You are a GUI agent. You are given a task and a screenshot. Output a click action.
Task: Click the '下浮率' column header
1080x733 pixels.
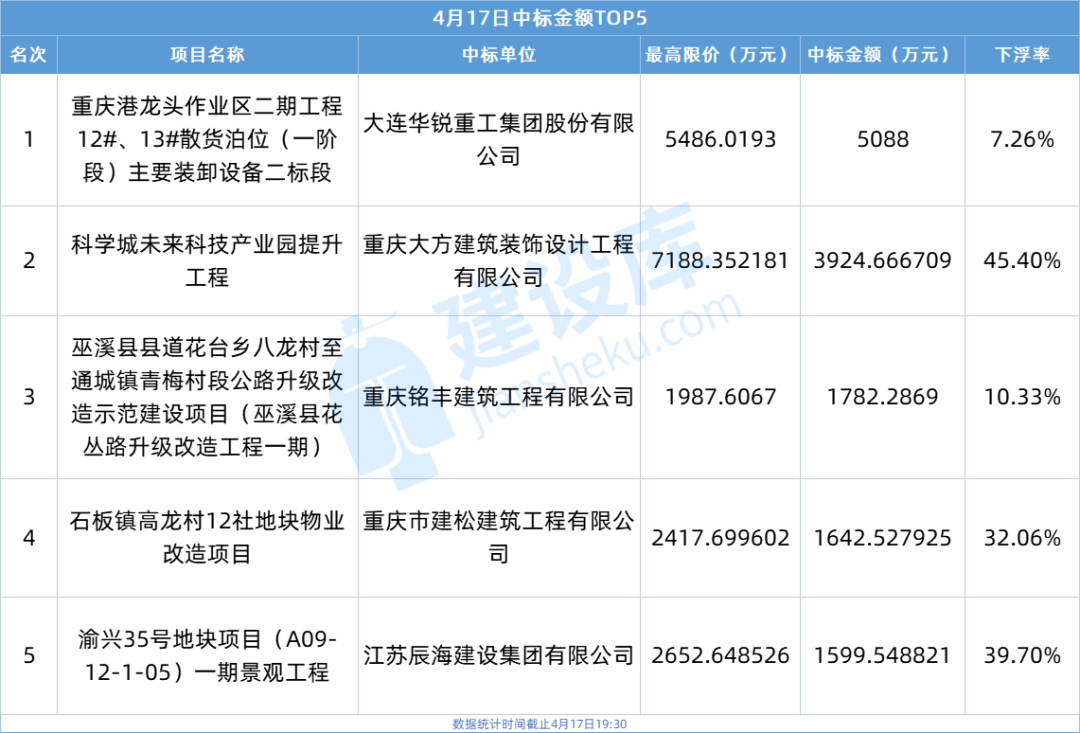pyautogui.click(x=1021, y=54)
